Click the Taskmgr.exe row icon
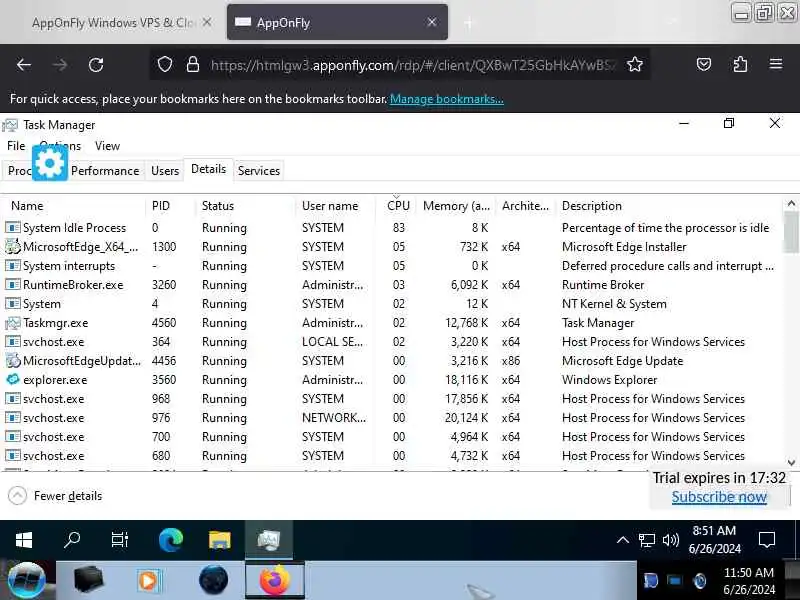800x600 pixels. [x=13, y=323]
